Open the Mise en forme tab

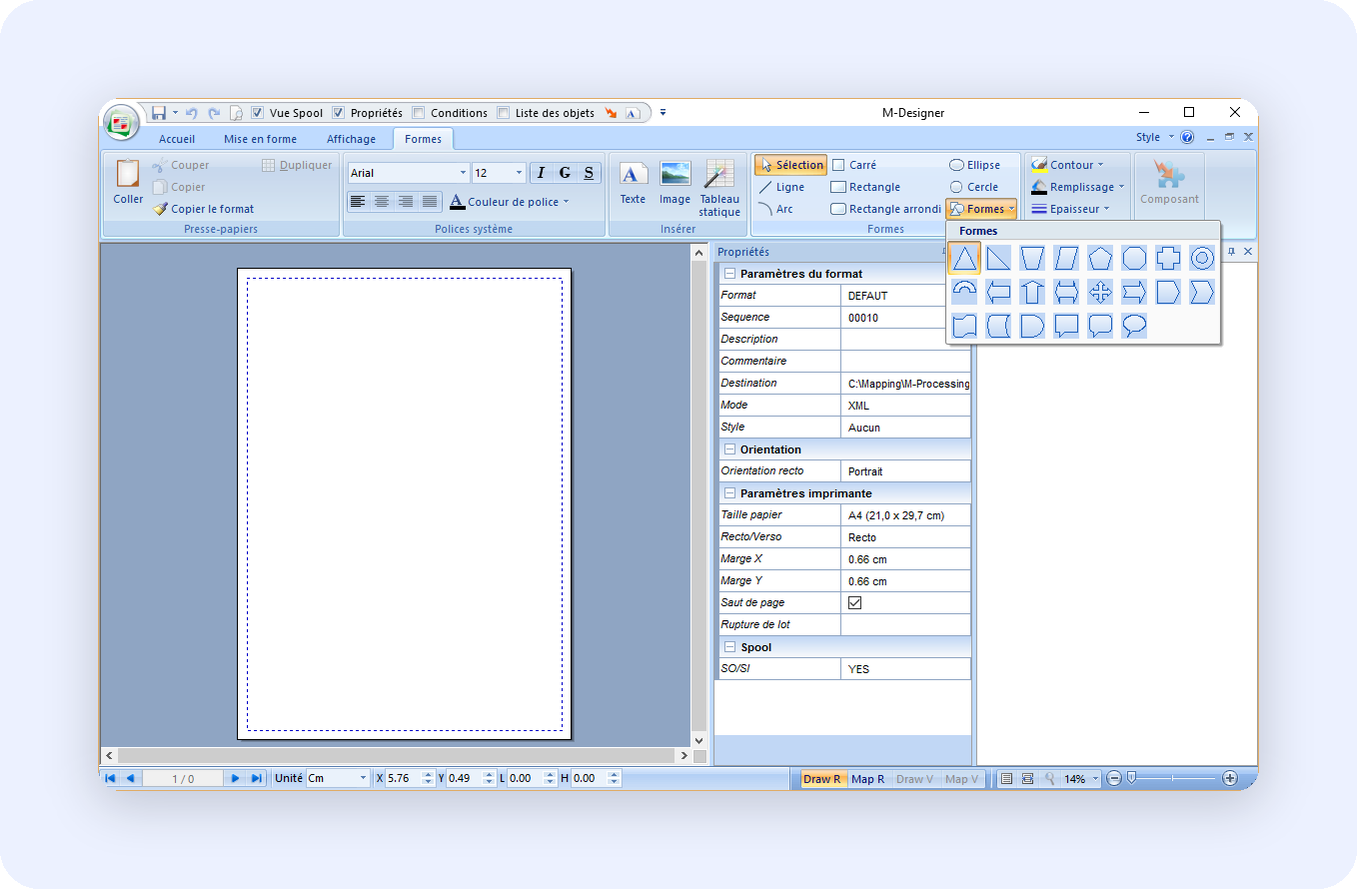pyautogui.click(x=260, y=139)
